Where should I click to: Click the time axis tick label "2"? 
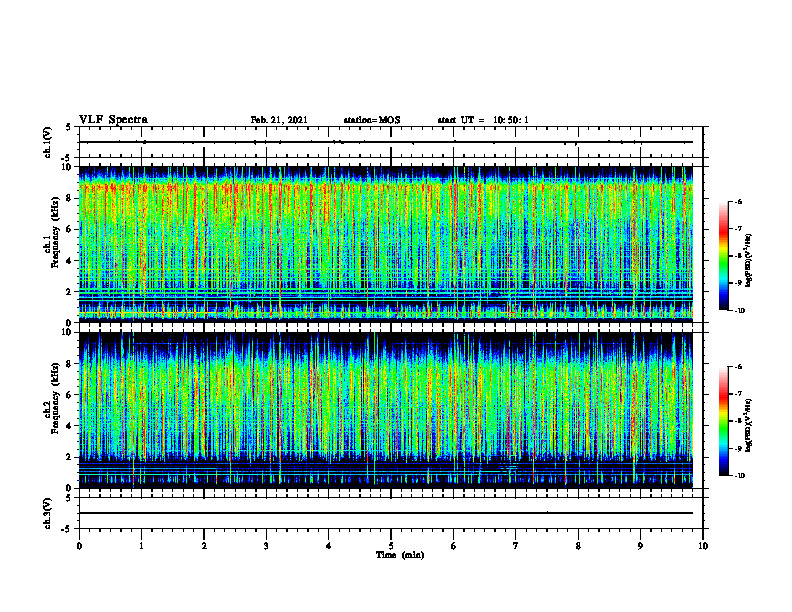pyautogui.click(x=204, y=546)
